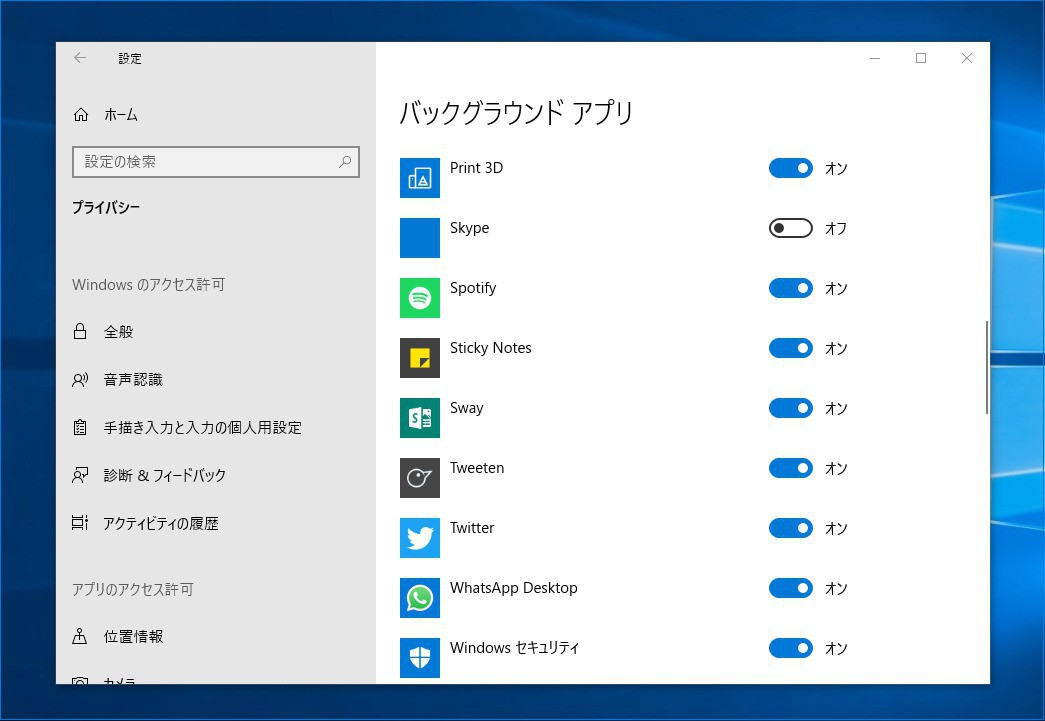
Task: Disable the Twitter background toggle
Action: (790, 528)
